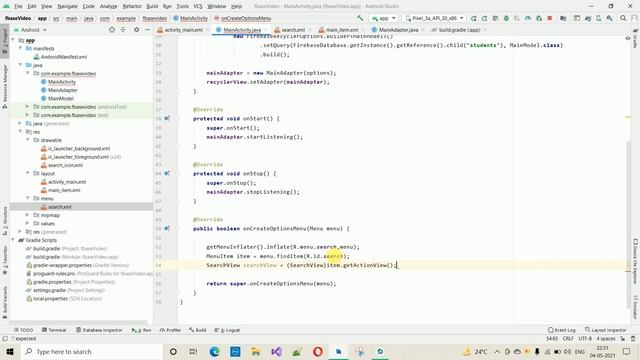Open the Build tool window

click(198, 330)
